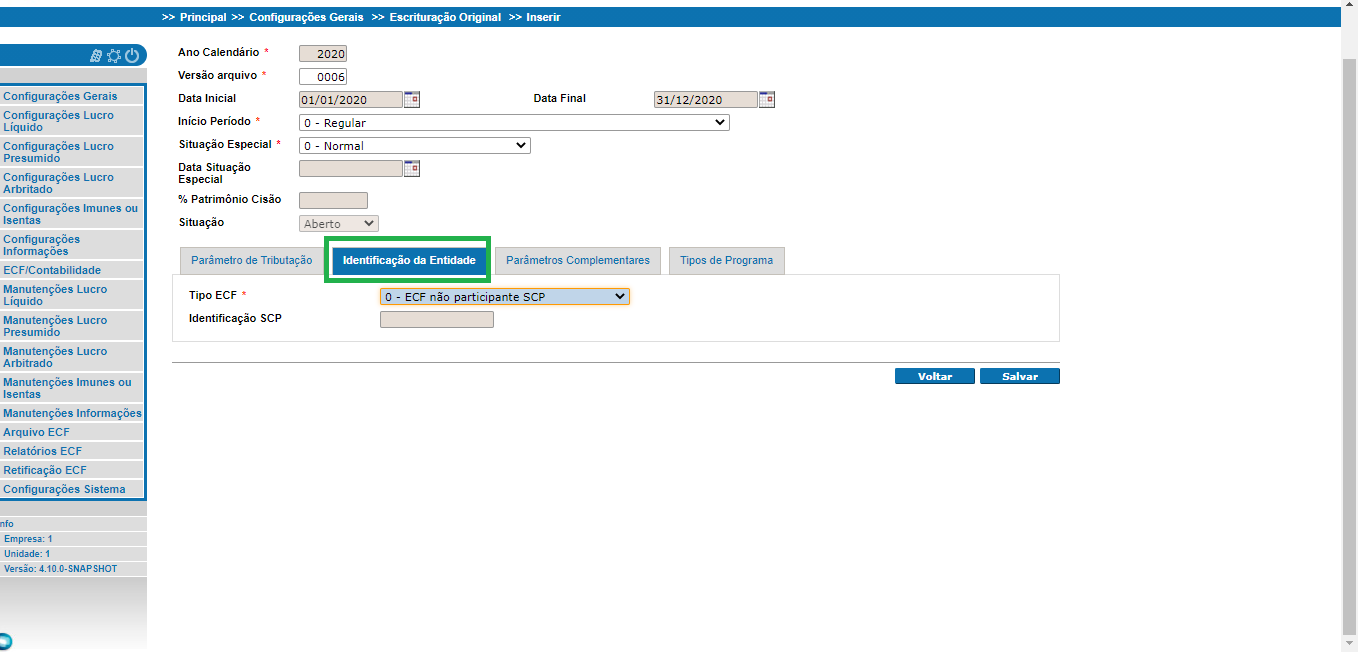Click the Situação Especial label
Image resolution: width=1366 pixels, height=652 pixels.
[x=225, y=144]
